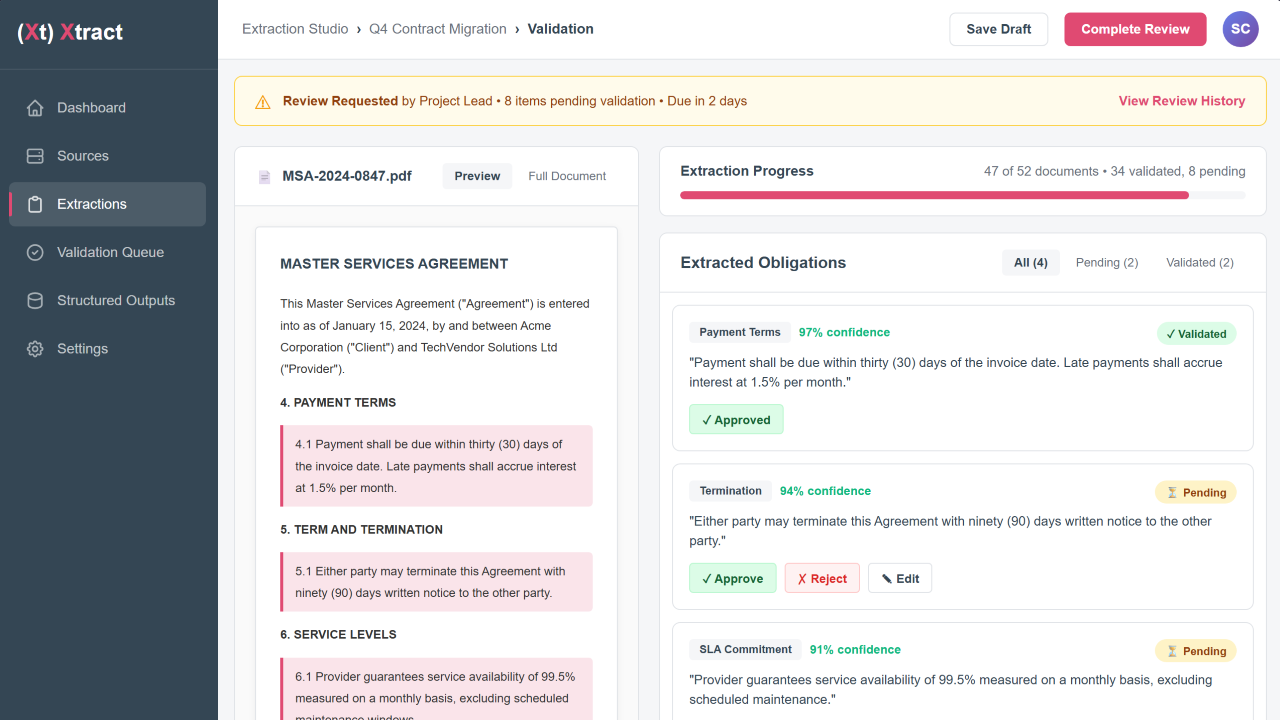Click the warning triangle in the review banner
The width and height of the screenshot is (1280, 720).
[263, 102]
